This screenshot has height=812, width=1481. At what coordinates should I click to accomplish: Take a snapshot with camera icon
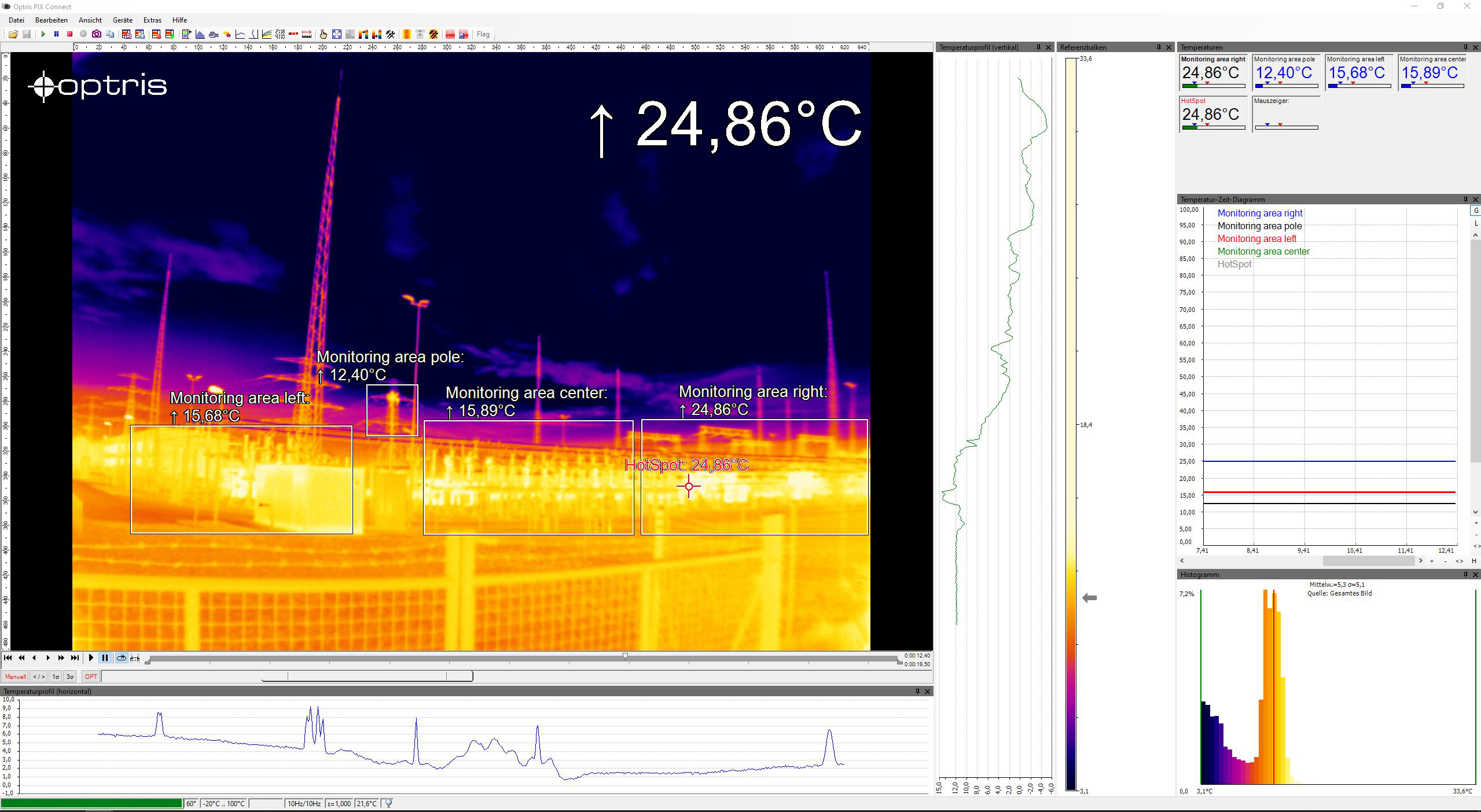point(97,34)
